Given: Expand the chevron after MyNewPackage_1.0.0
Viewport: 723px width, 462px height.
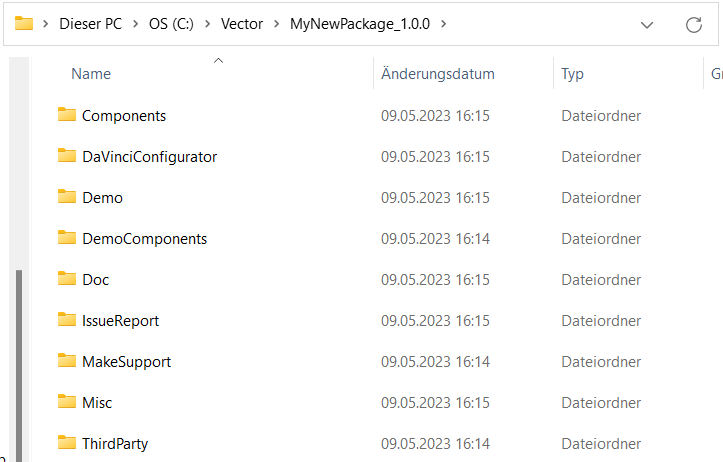Looking at the screenshot, I should point(444,24).
